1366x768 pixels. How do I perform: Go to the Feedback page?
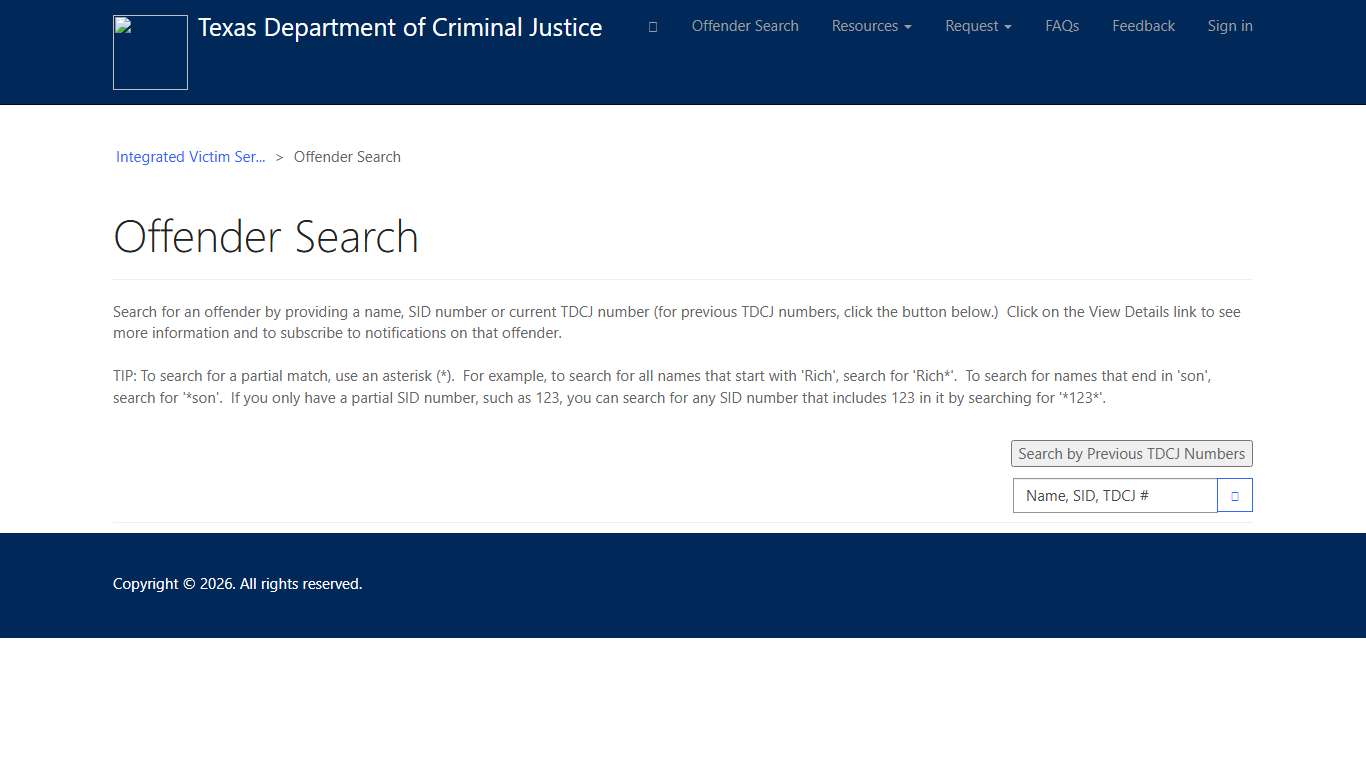[x=1143, y=26]
